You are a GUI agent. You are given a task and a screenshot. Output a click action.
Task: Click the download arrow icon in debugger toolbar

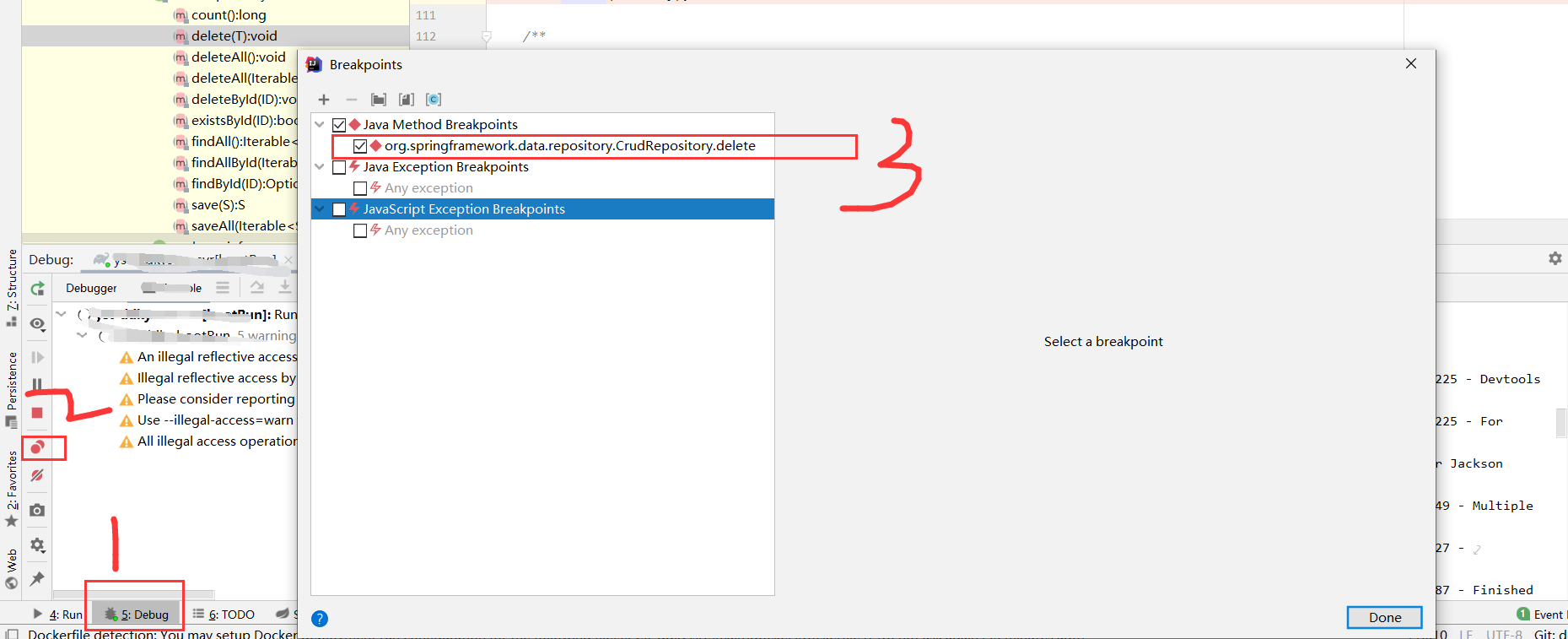click(x=285, y=288)
